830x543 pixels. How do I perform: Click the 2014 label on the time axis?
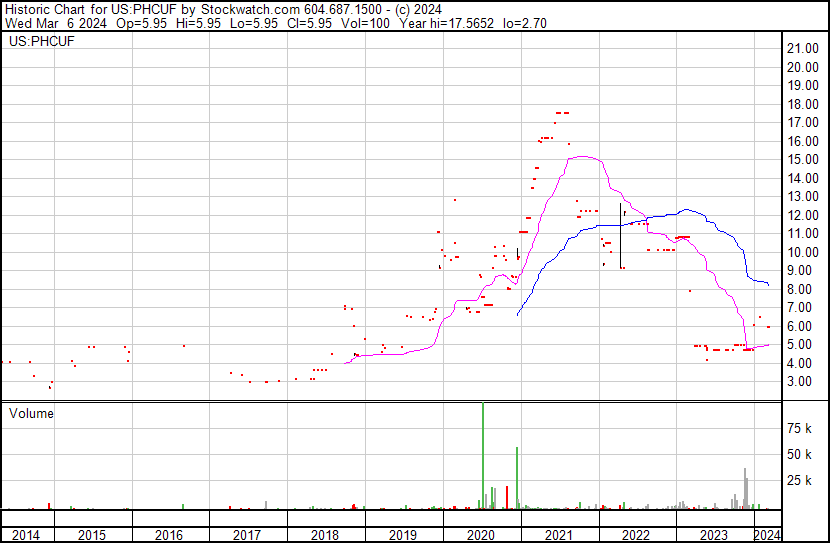(x=25, y=535)
